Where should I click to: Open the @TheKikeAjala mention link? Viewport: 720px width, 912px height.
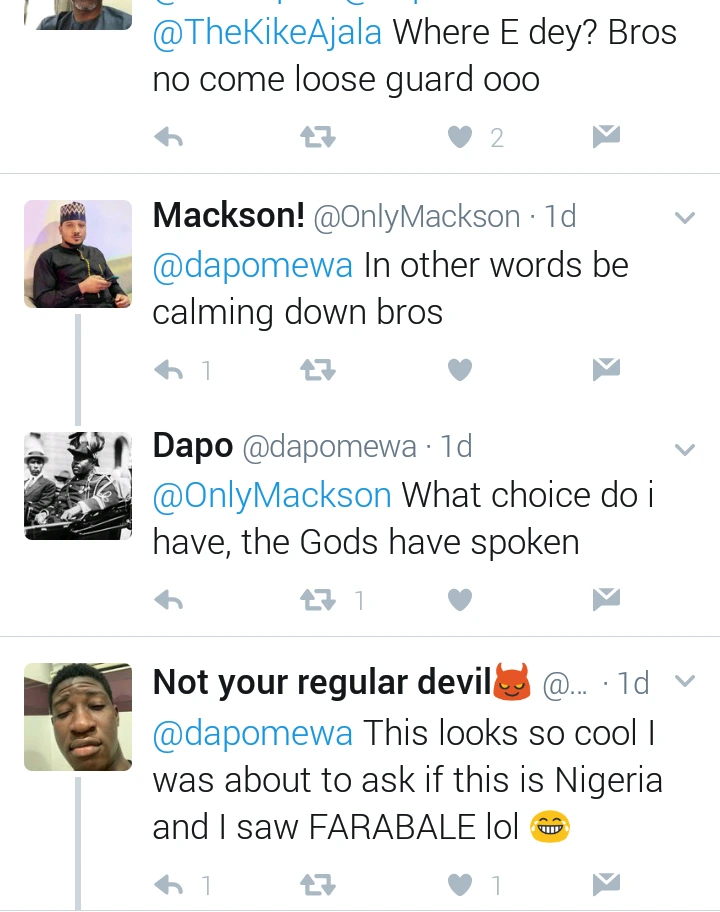coord(267,33)
